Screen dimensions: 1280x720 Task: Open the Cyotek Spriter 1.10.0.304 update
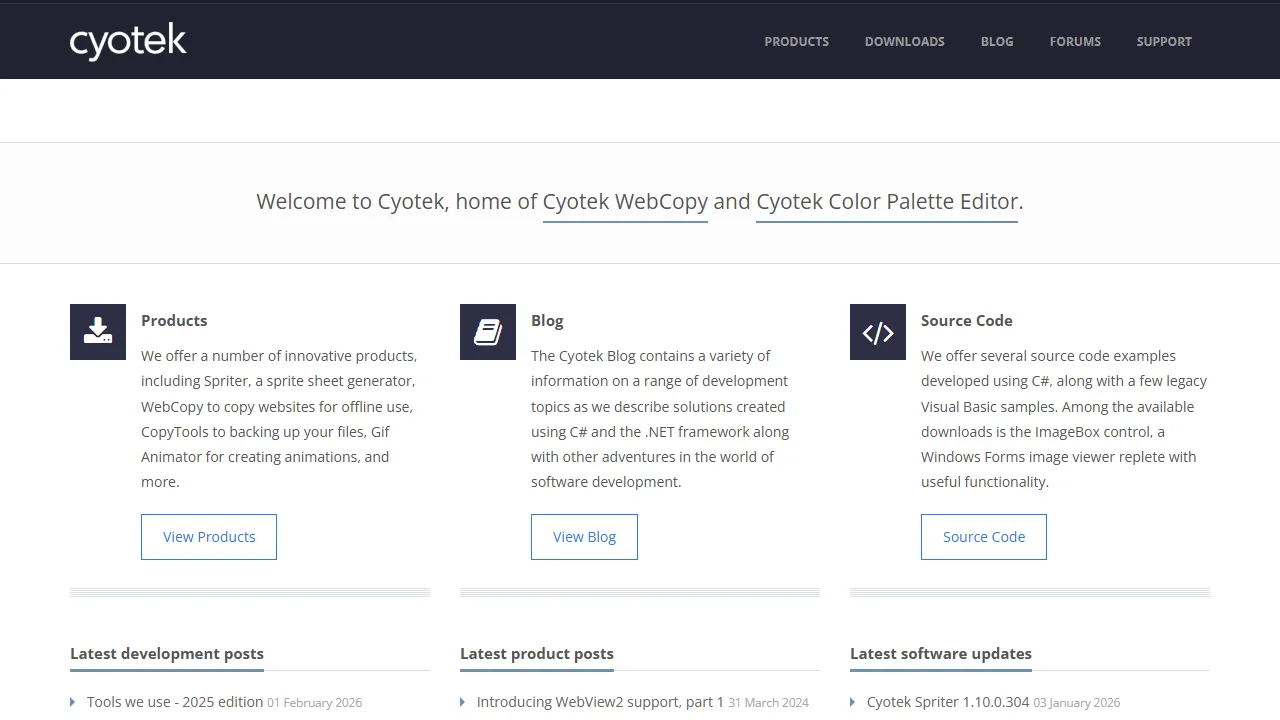(945, 702)
